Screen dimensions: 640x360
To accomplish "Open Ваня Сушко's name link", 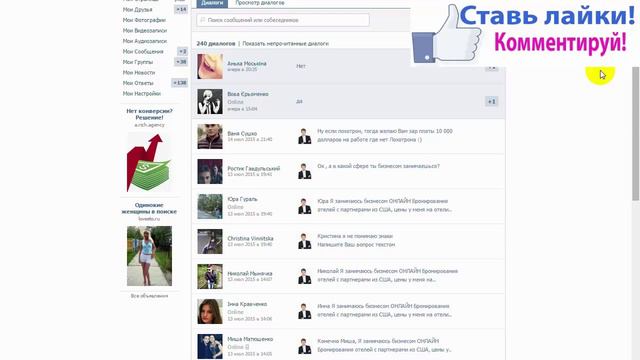I will click(242, 133).
